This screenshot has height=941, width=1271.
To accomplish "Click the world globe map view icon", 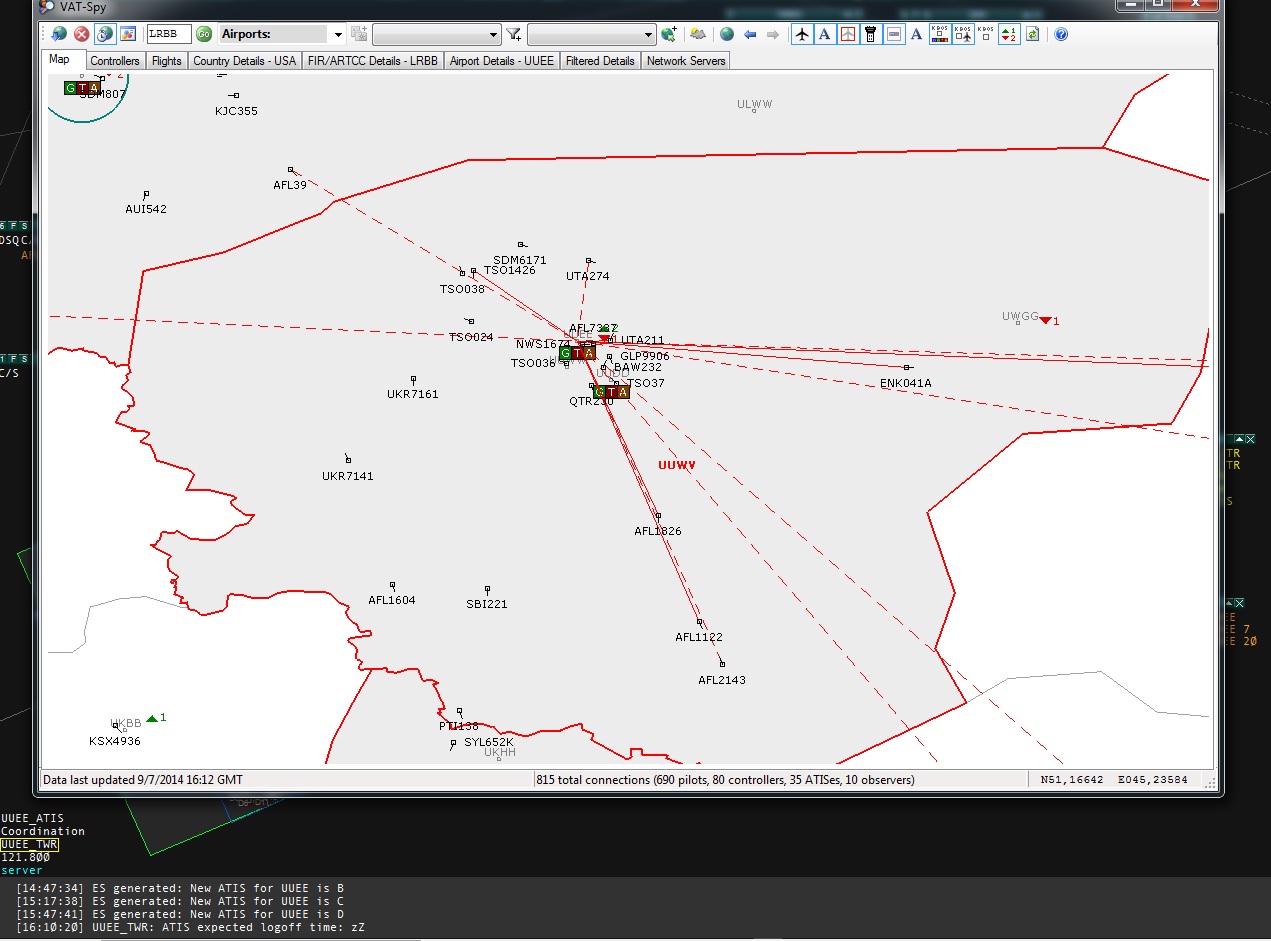I will click(x=727, y=34).
